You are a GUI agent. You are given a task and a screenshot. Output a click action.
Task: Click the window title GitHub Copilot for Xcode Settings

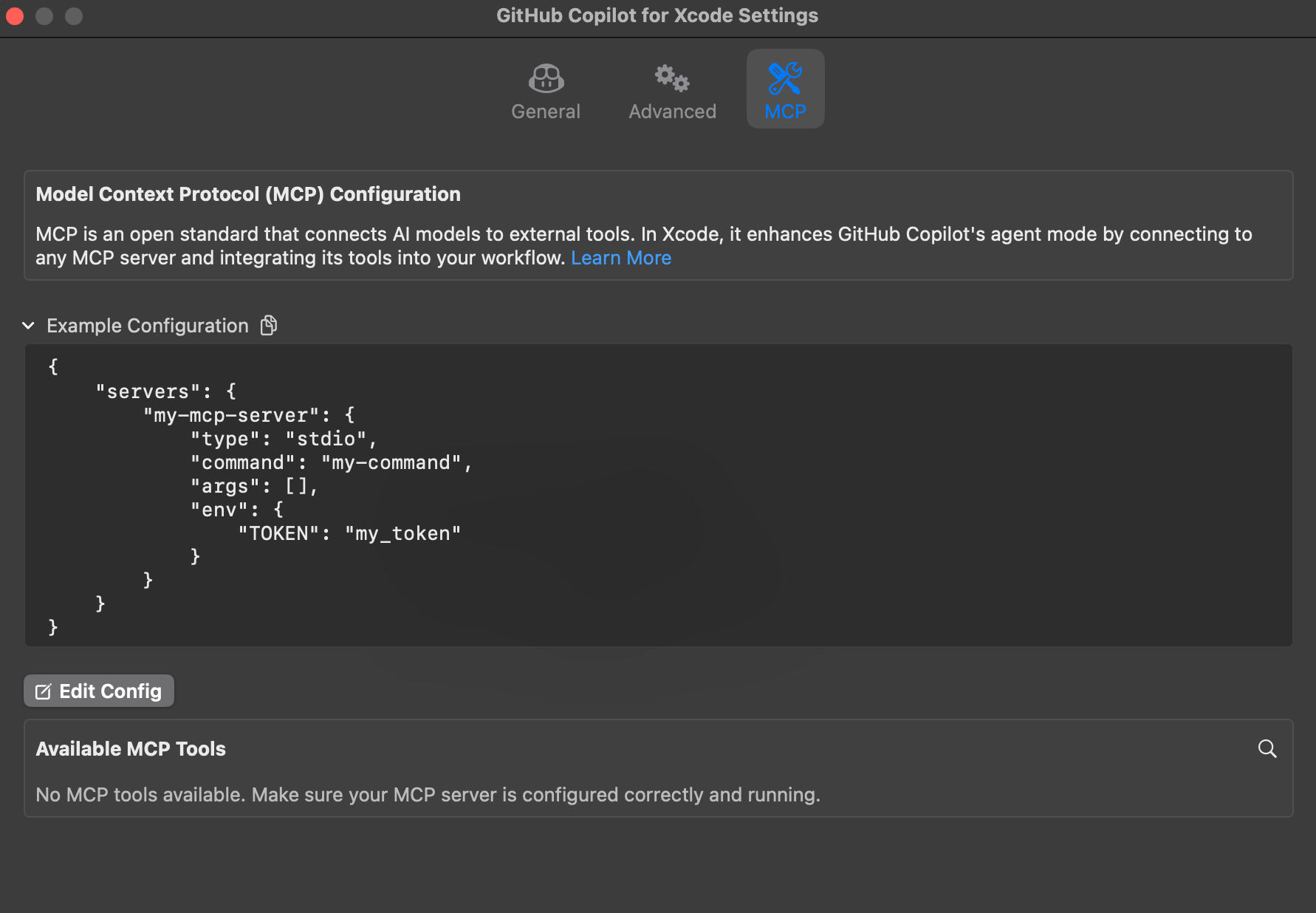tap(657, 16)
